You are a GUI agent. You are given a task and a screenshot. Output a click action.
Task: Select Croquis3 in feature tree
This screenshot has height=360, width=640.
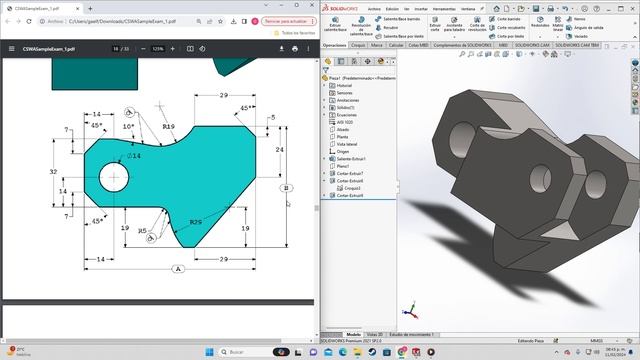[349, 188]
